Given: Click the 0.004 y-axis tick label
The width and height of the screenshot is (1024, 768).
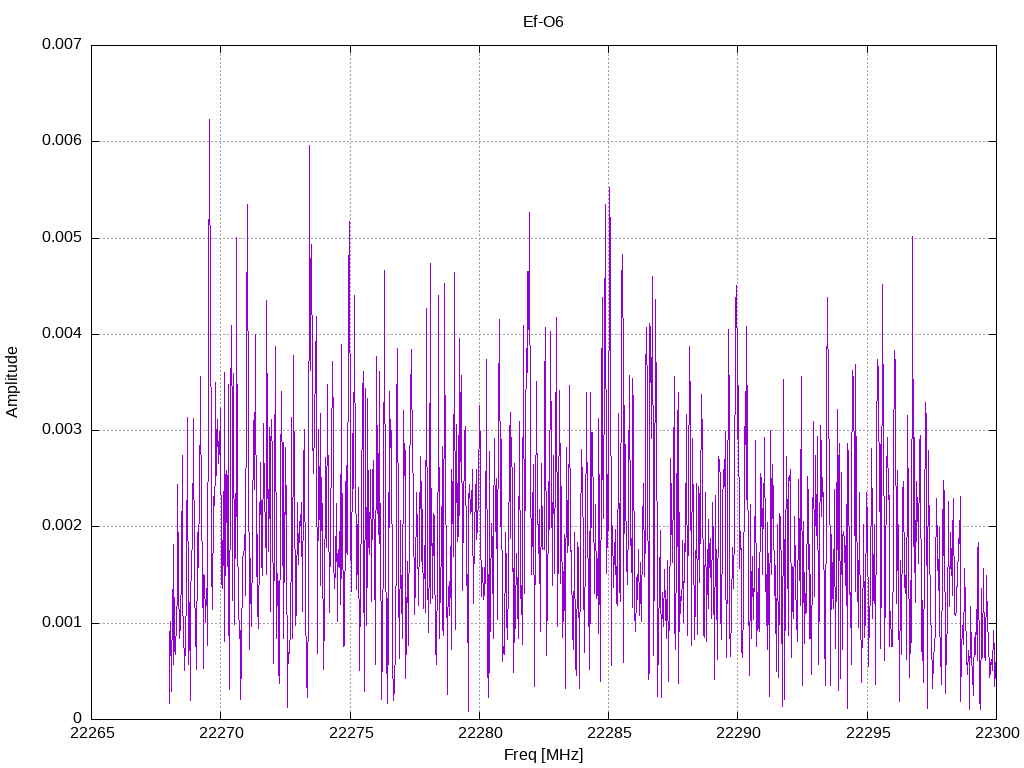Looking at the screenshot, I should coord(62,333).
